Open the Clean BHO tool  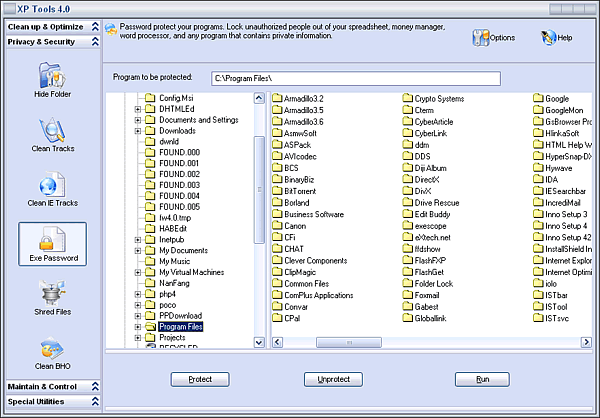pos(52,353)
